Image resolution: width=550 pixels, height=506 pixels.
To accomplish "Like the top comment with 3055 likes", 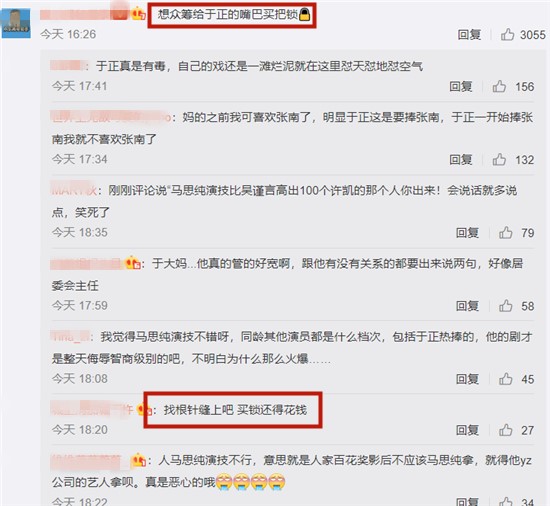I will coord(507,34).
